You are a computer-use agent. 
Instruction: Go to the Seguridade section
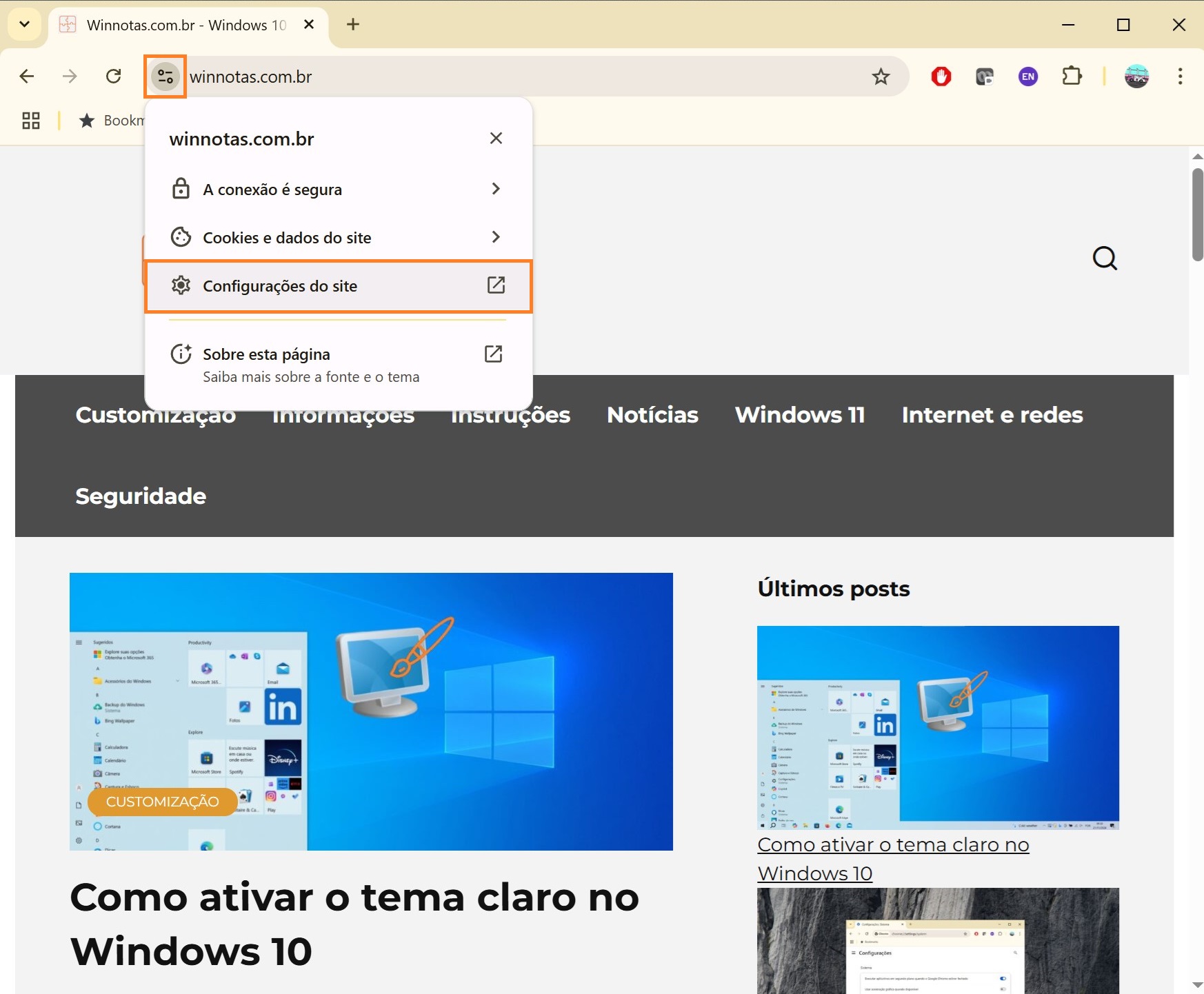click(x=141, y=496)
